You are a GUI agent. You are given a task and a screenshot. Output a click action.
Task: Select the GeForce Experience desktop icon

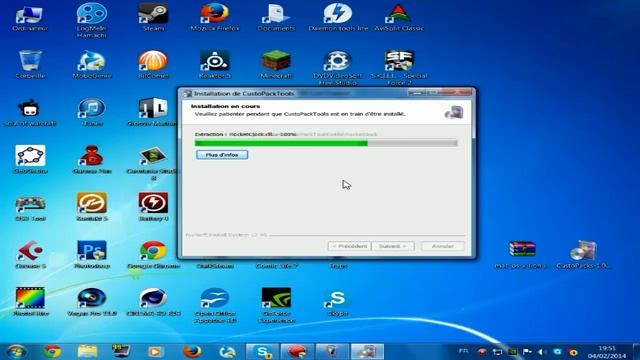pyautogui.click(x=276, y=305)
